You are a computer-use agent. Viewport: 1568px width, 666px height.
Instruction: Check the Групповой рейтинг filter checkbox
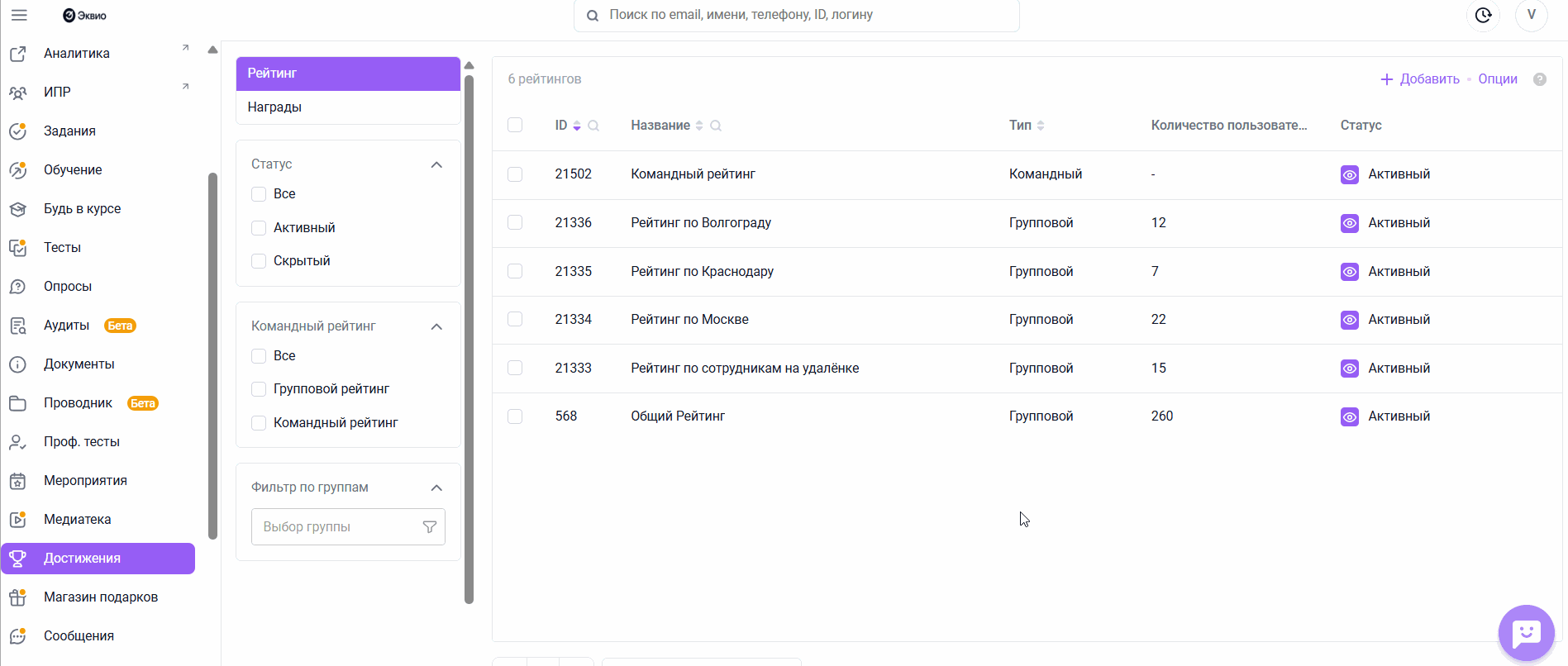(259, 389)
